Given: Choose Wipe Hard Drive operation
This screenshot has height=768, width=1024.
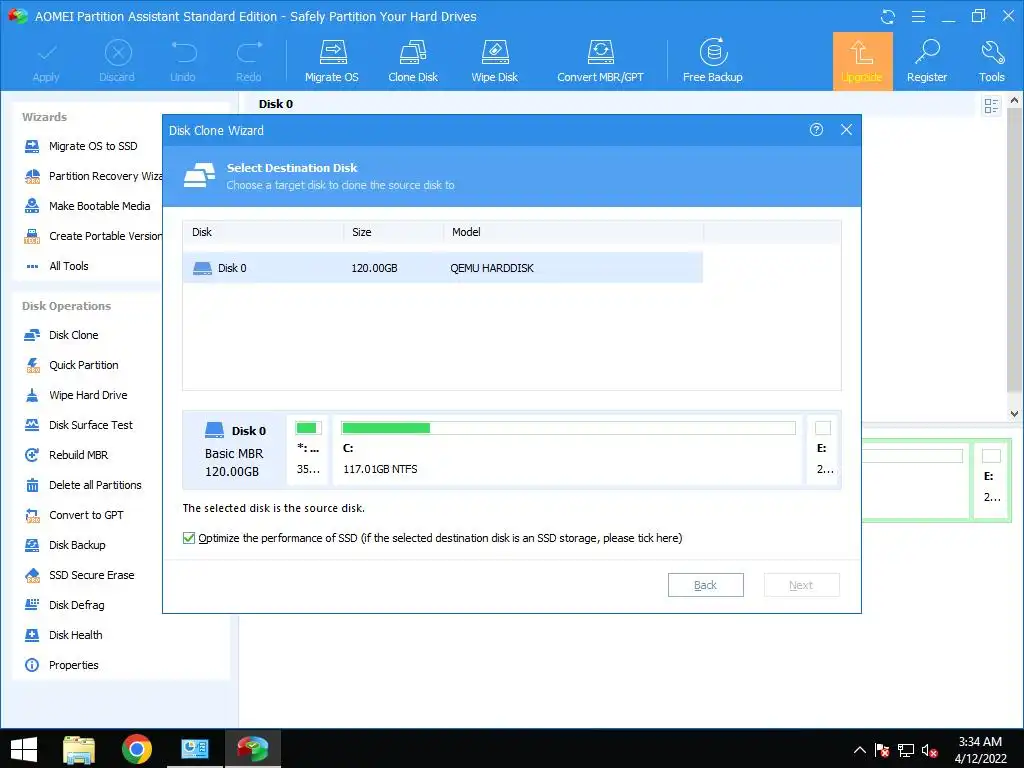Looking at the screenshot, I should click(x=76, y=395).
